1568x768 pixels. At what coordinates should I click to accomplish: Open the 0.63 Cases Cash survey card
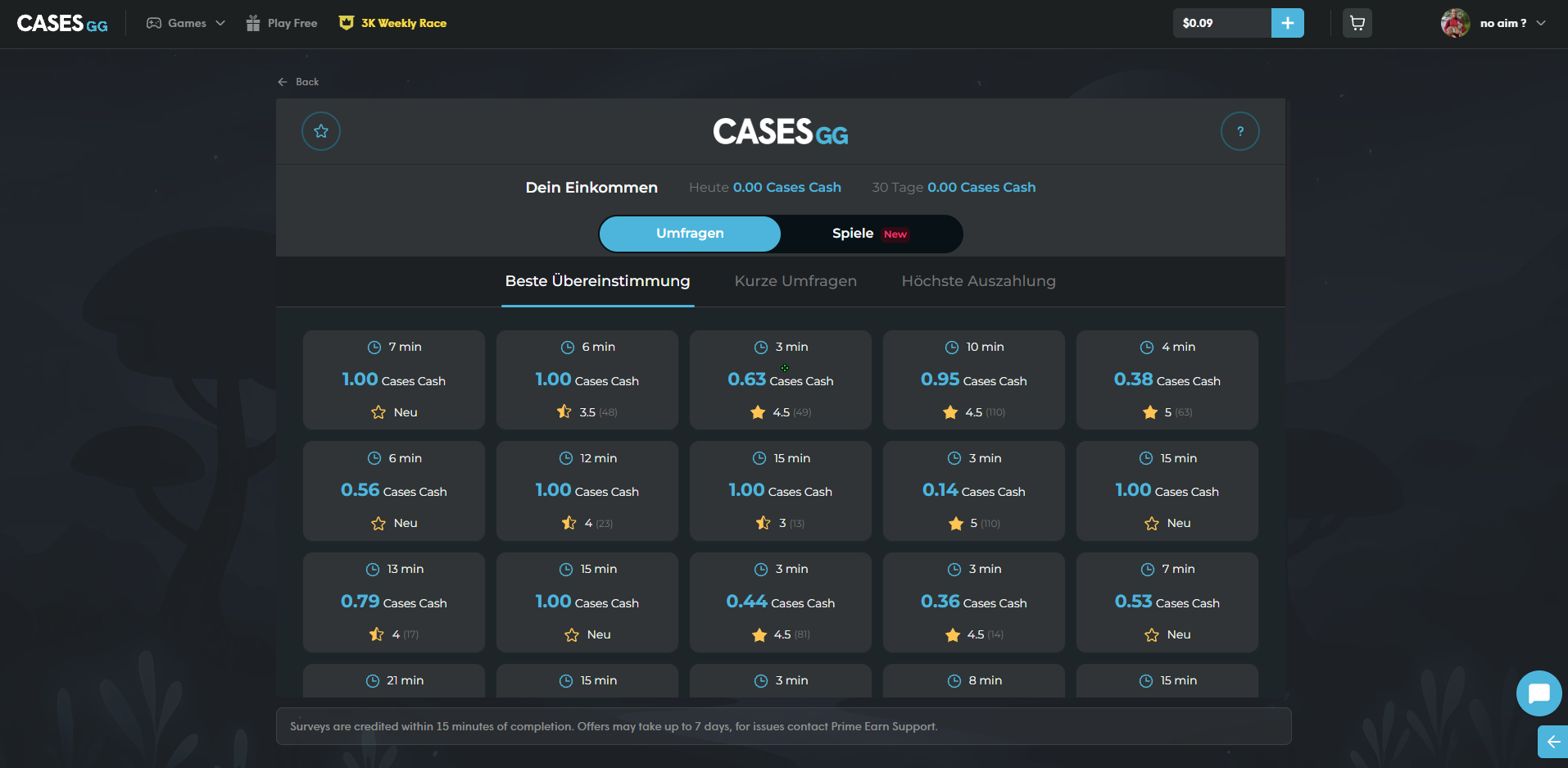point(781,379)
